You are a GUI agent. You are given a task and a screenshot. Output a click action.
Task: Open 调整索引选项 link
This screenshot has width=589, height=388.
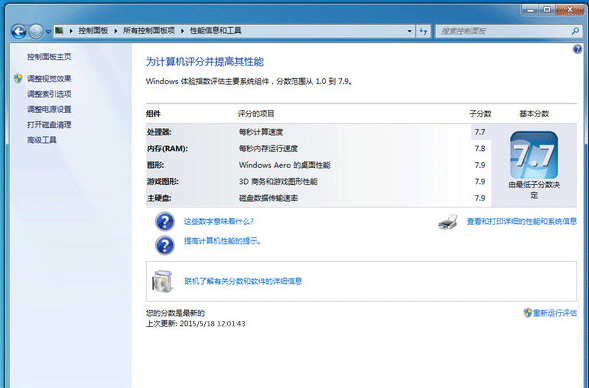(49, 94)
